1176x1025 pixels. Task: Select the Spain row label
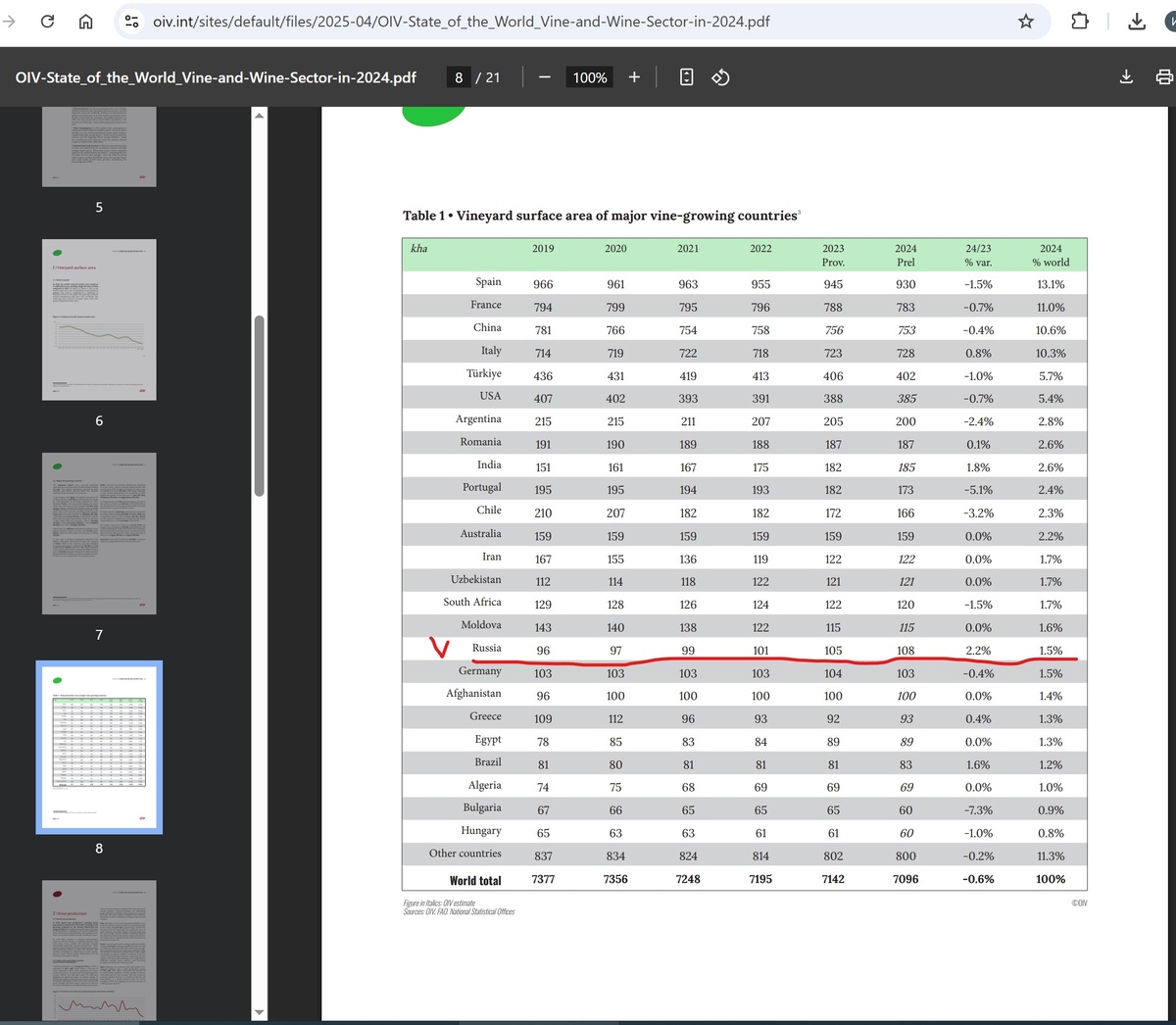(x=488, y=282)
